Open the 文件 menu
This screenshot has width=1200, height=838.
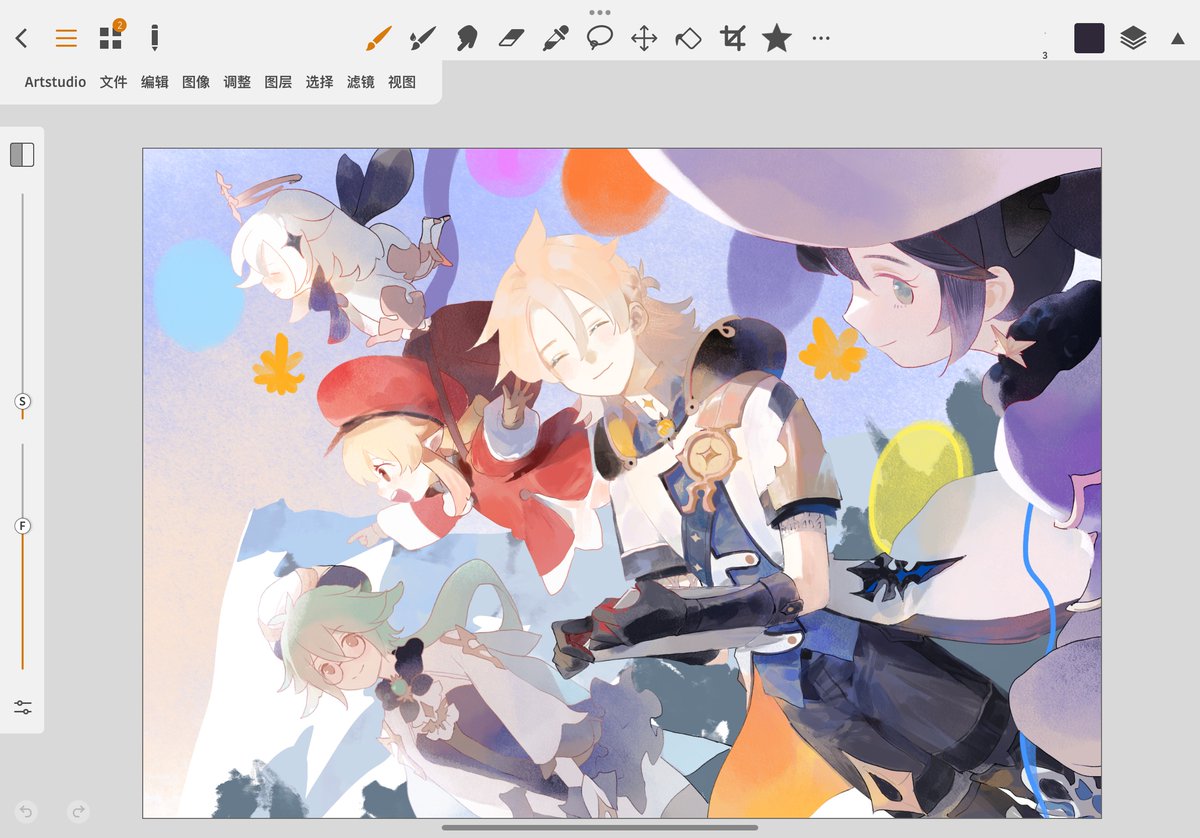[114, 82]
